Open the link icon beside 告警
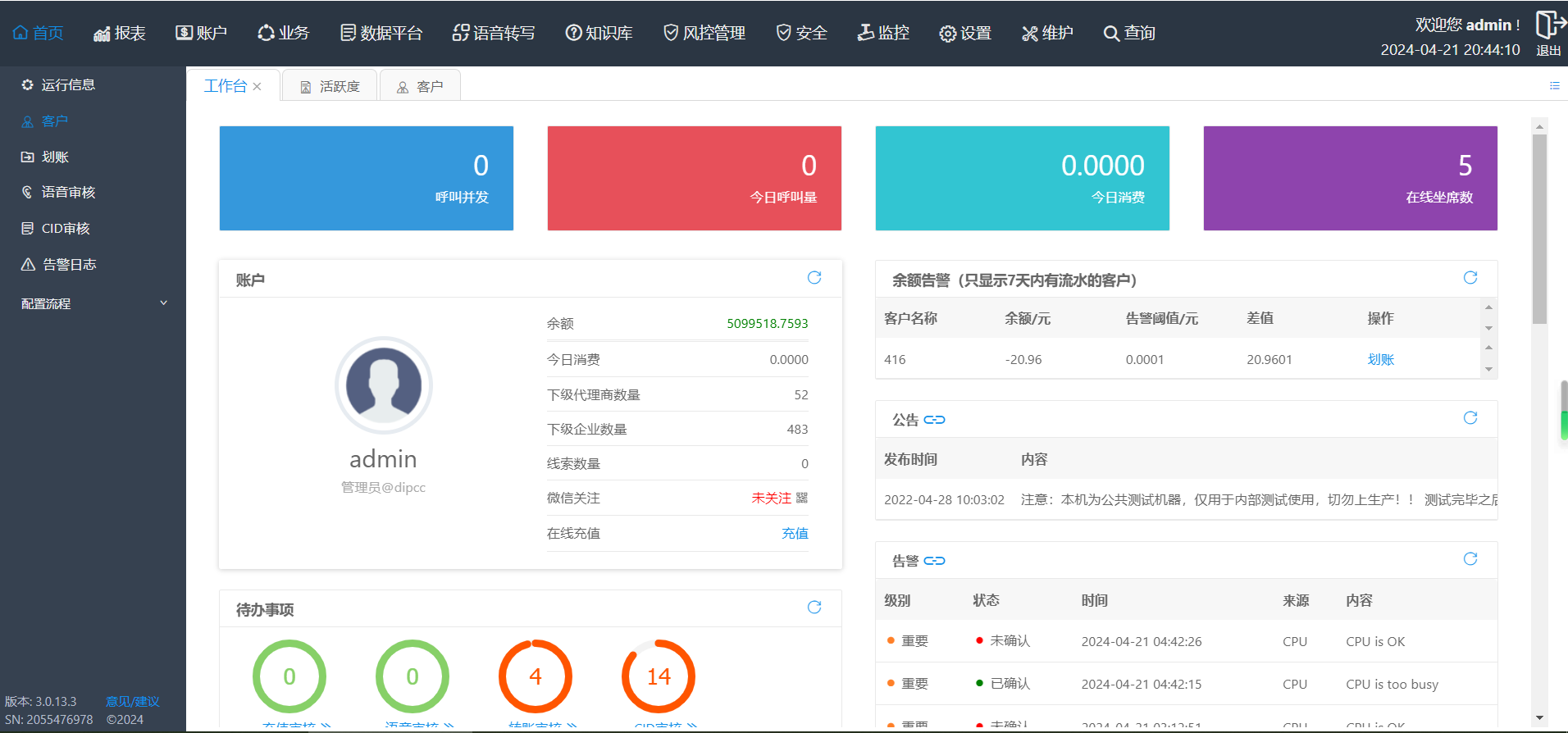1568x733 pixels. pyautogui.click(x=934, y=561)
